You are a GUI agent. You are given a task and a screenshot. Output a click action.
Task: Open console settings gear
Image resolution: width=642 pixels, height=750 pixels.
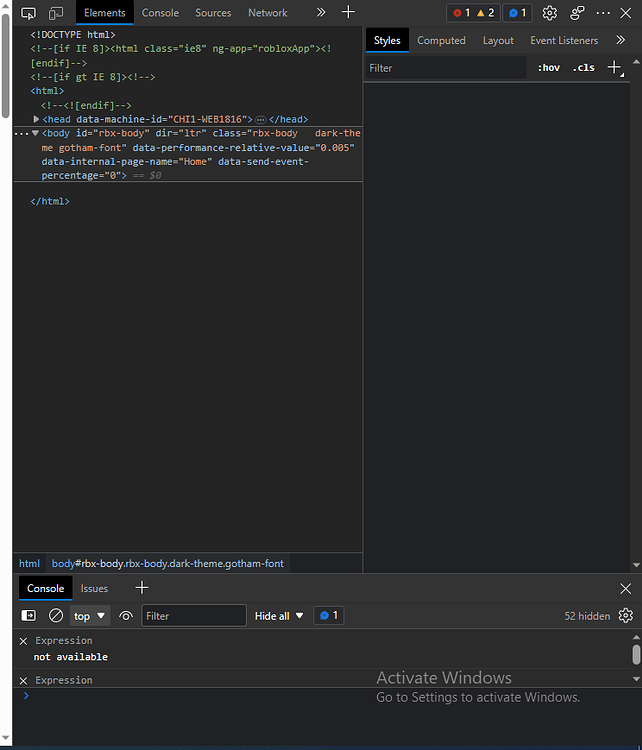point(626,616)
